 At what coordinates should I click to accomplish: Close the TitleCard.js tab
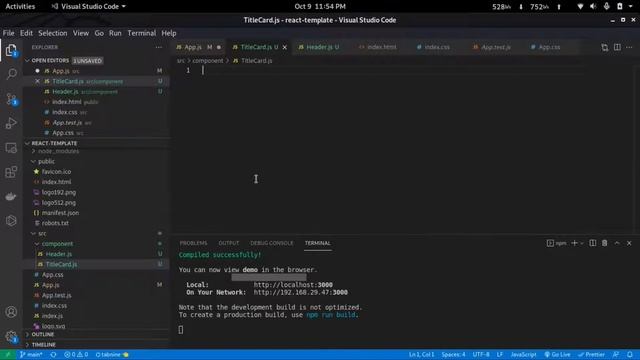tap(284, 47)
